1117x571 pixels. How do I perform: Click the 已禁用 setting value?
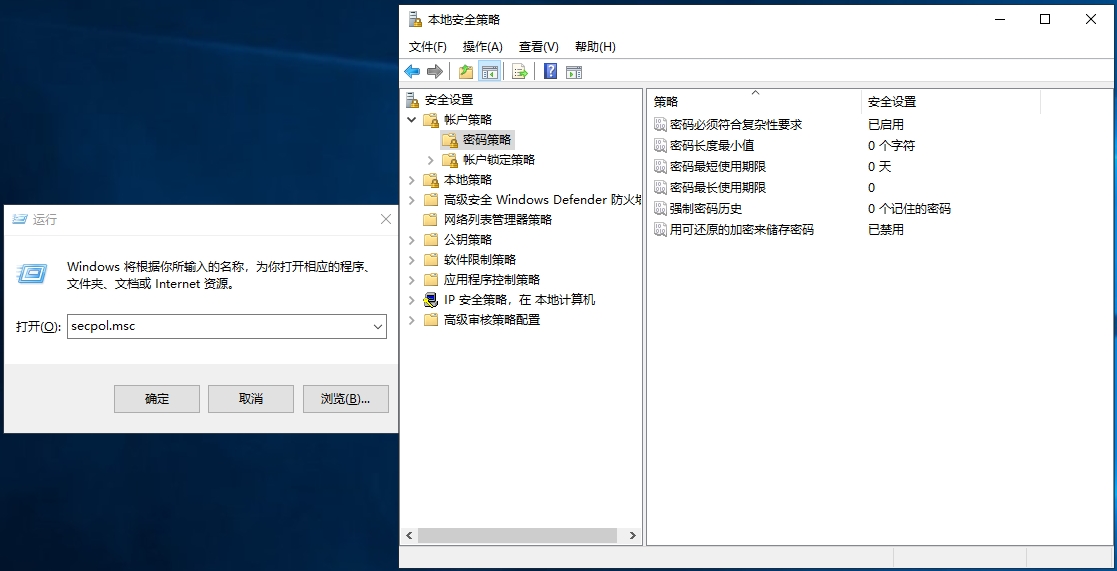pyautogui.click(x=885, y=230)
